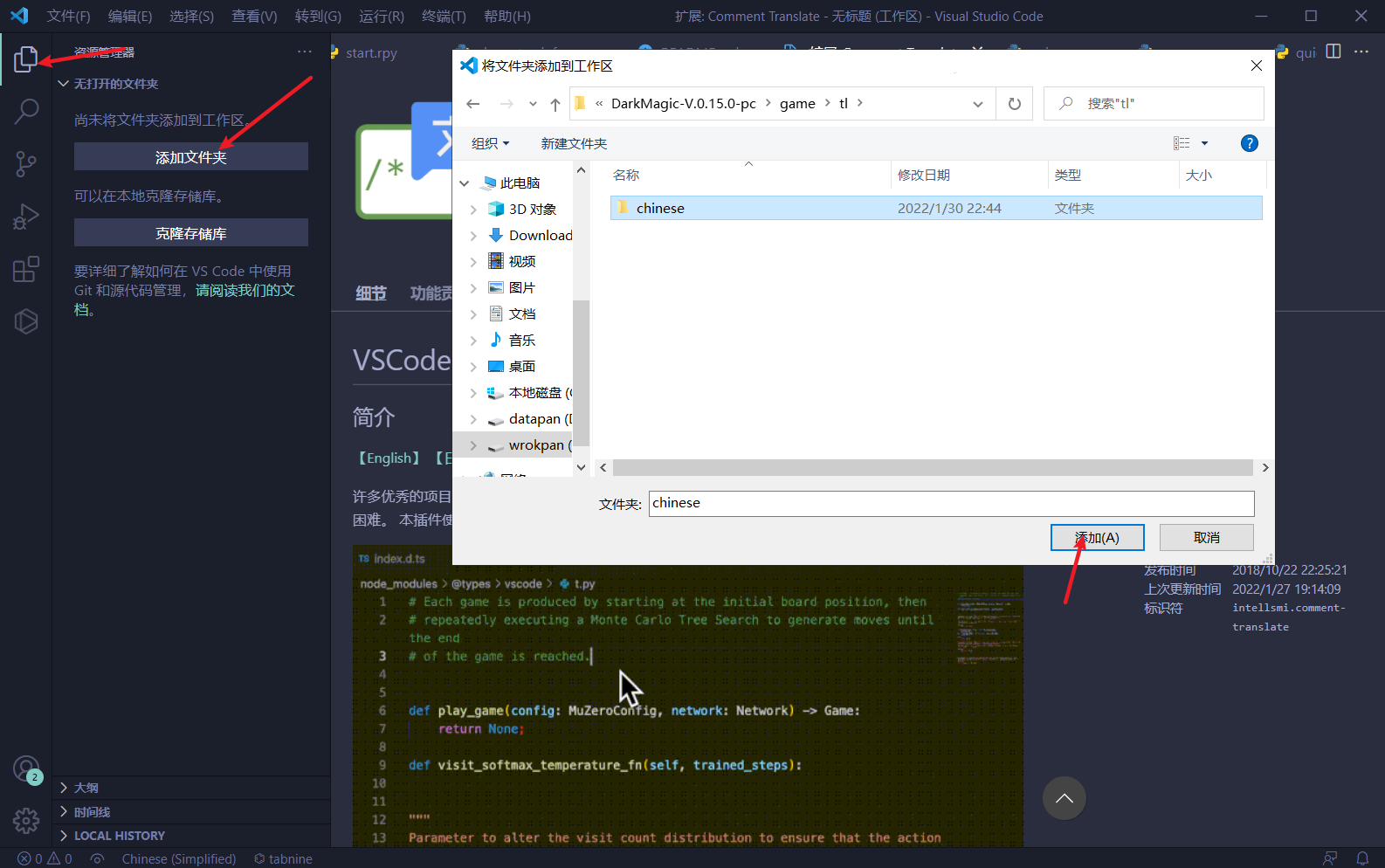Image resolution: width=1385 pixels, height=868 pixels.
Task: Click DarkMagic-V.0.15.0-pc in address path
Action: [684, 104]
